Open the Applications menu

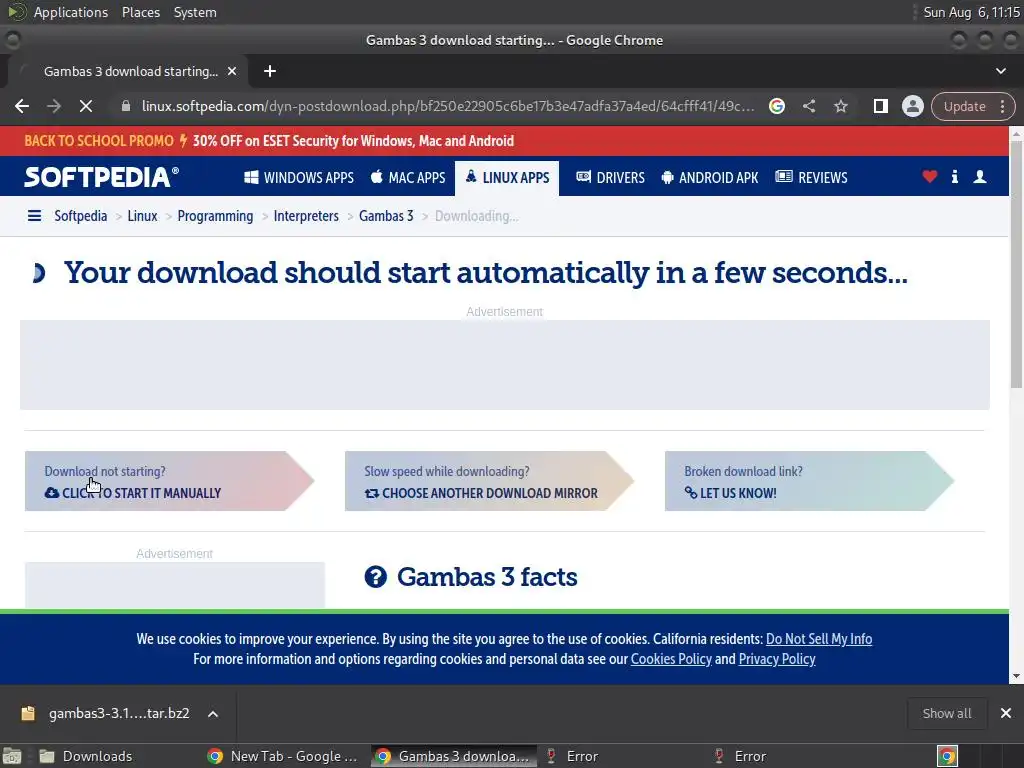(x=71, y=12)
